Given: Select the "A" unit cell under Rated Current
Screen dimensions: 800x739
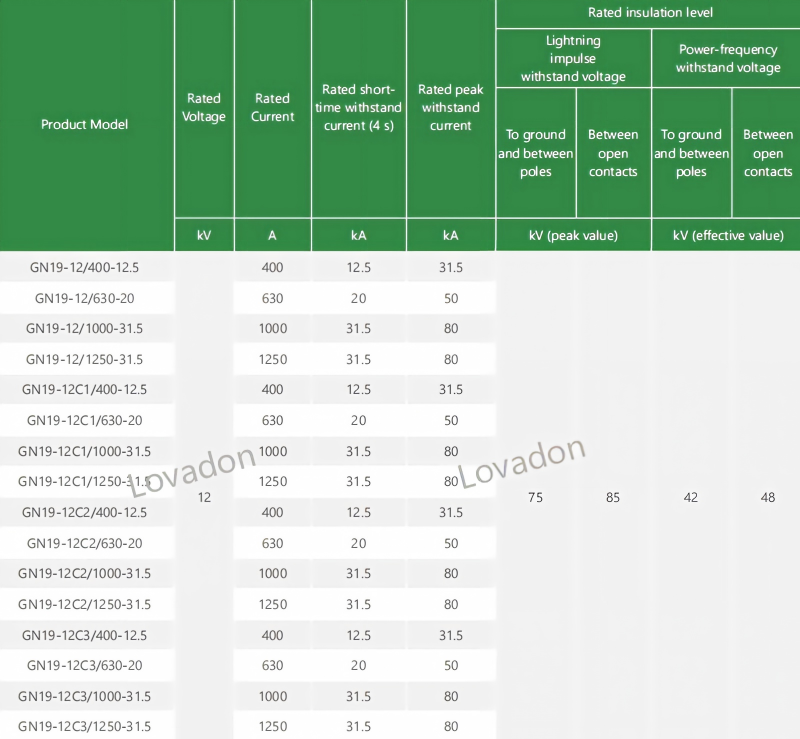Looking at the screenshot, I should (x=272, y=235).
